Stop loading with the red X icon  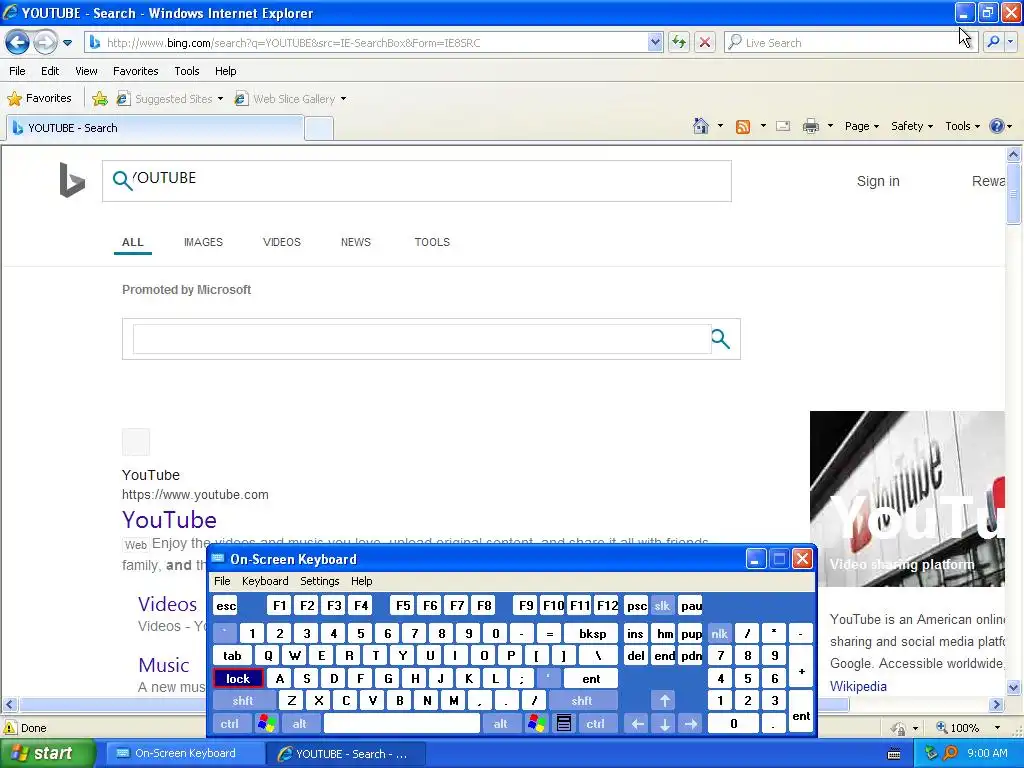[705, 42]
